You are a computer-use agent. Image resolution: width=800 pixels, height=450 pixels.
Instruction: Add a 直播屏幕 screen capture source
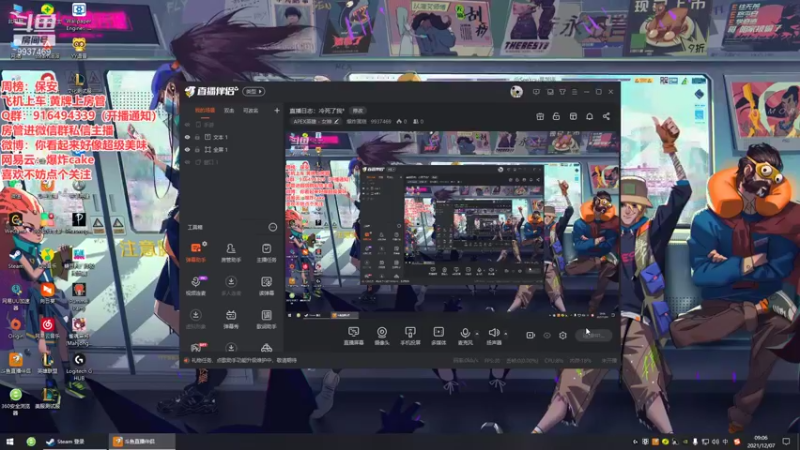click(x=354, y=336)
